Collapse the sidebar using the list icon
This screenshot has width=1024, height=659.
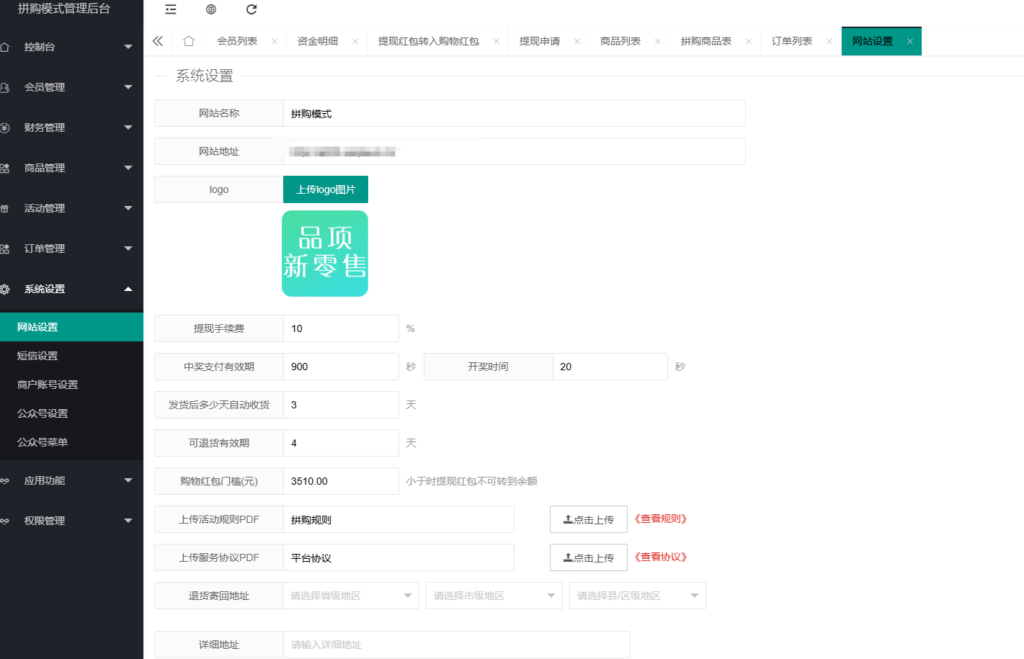coord(170,9)
